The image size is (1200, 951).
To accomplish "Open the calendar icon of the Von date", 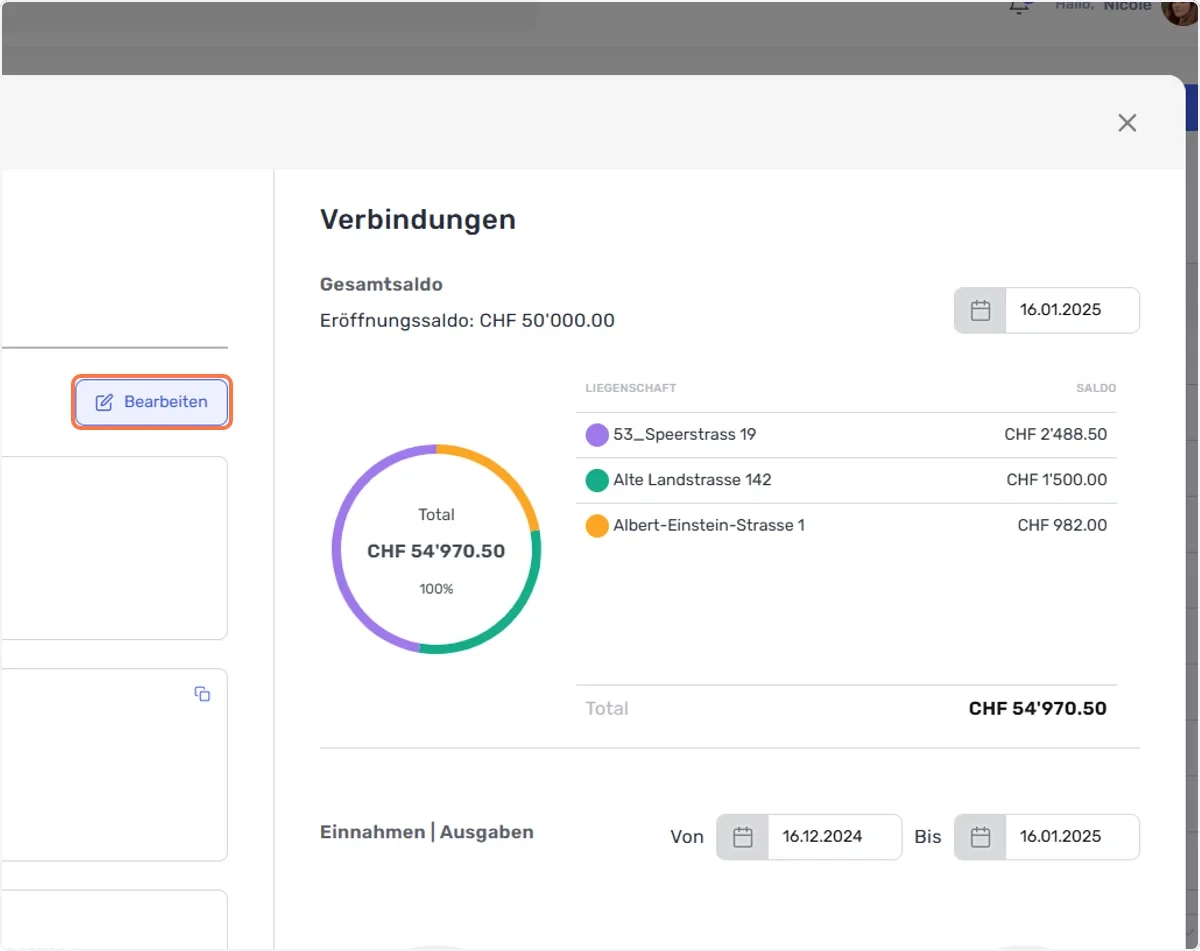I will pyautogui.click(x=742, y=837).
